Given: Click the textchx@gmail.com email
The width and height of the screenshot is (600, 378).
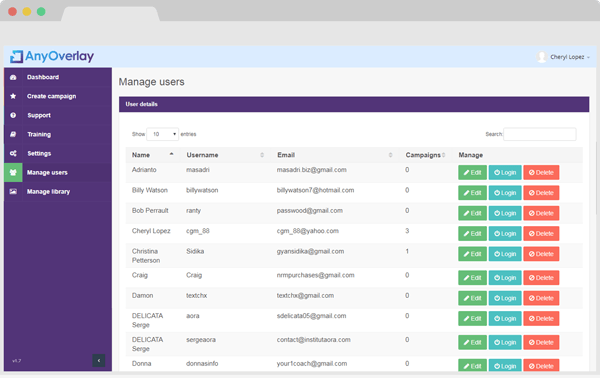Looking at the screenshot, I should coord(305,295).
